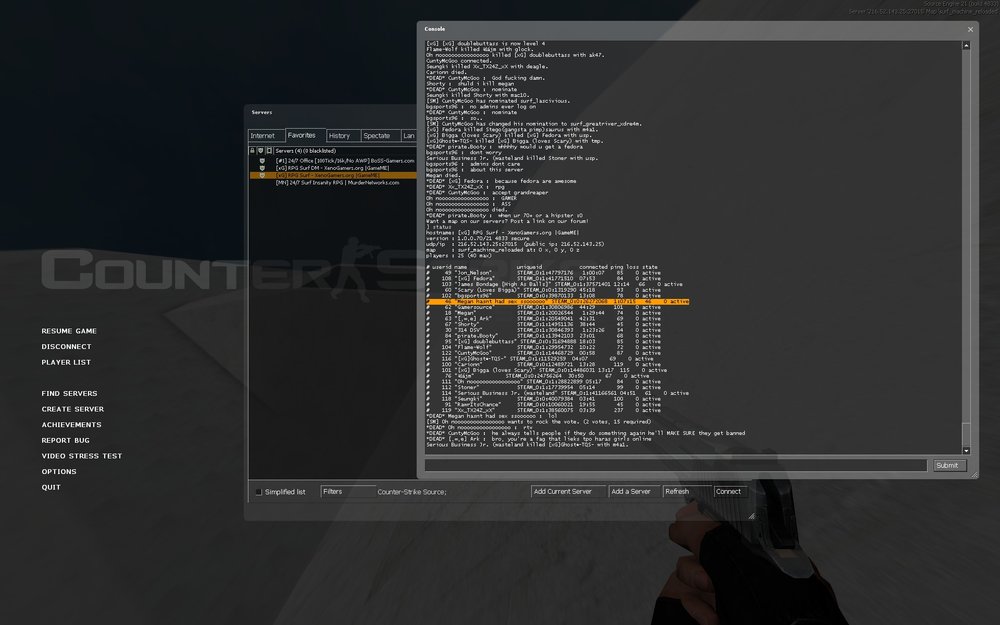Switch to the Internet tab in Servers

[x=267, y=136]
